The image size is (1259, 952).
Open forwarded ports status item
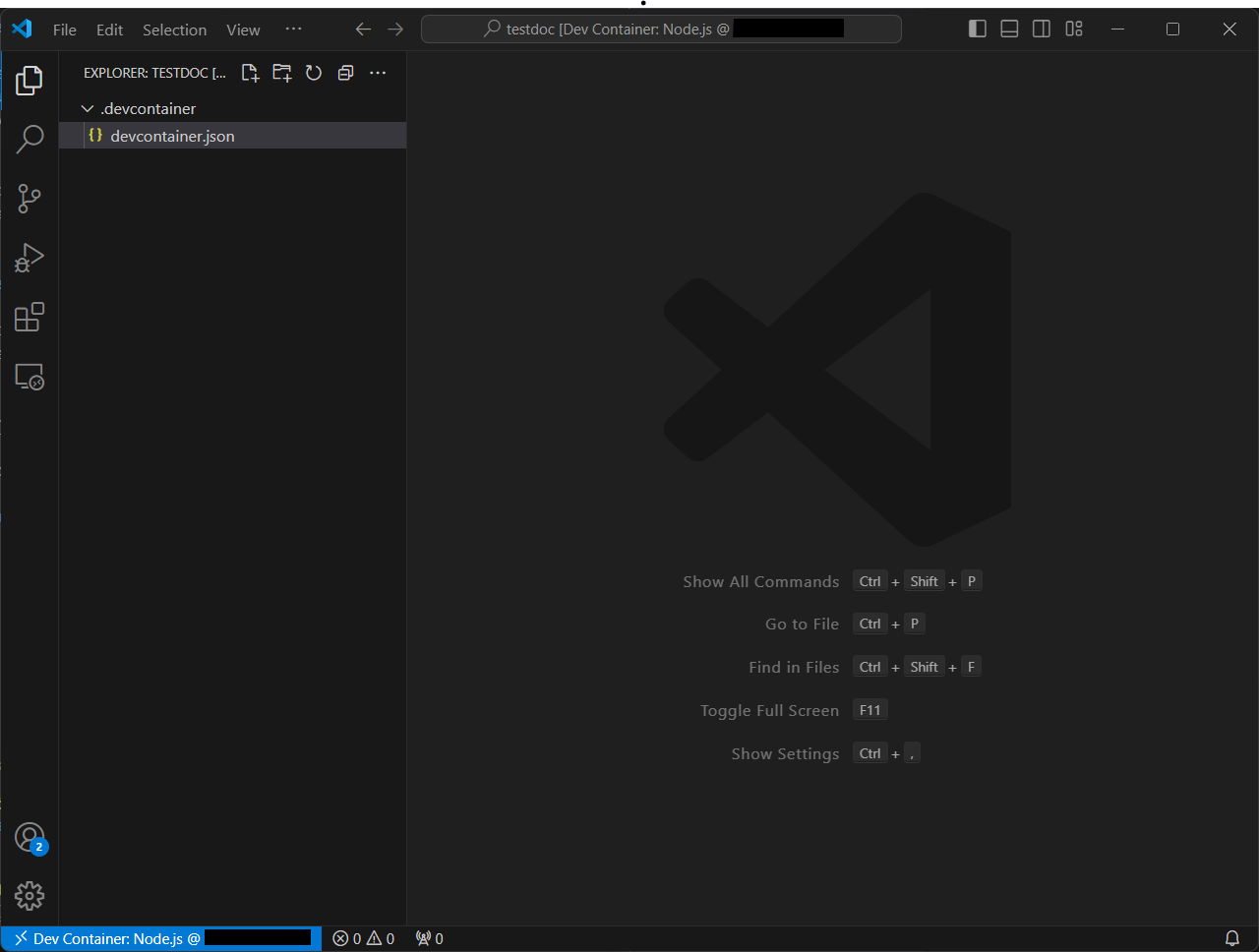[x=430, y=938]
